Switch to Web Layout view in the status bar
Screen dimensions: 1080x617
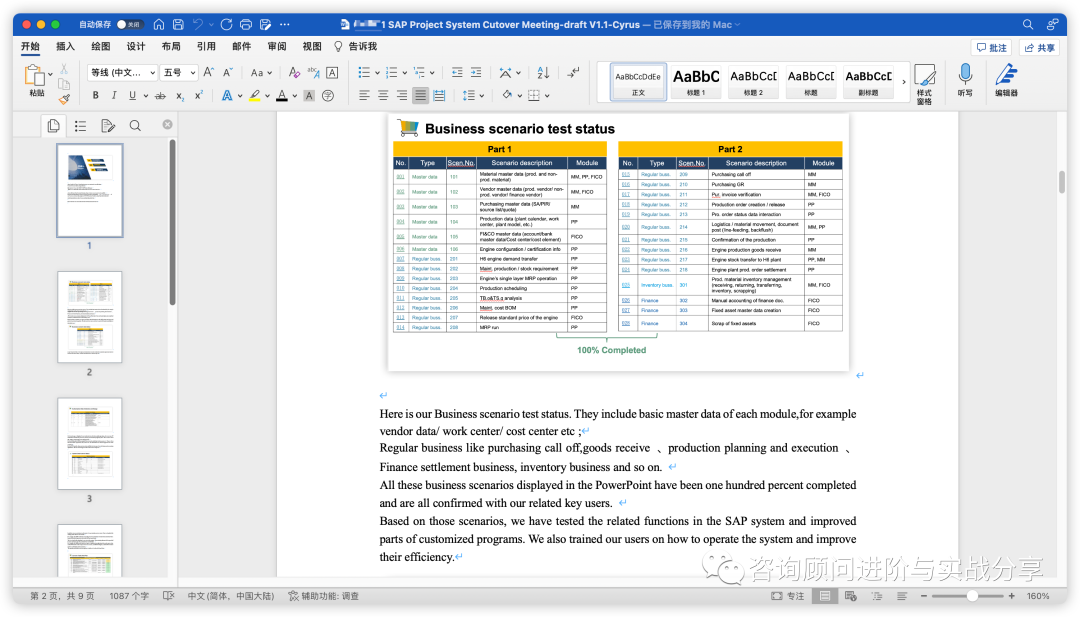(851, 596)
